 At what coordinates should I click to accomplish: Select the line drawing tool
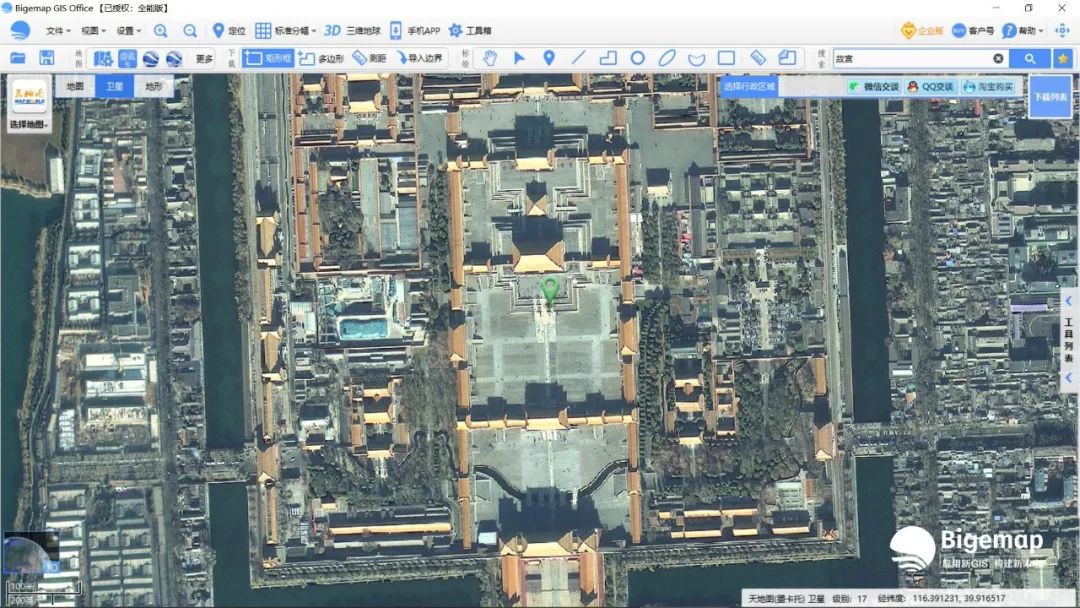click(x=579, y=58)
